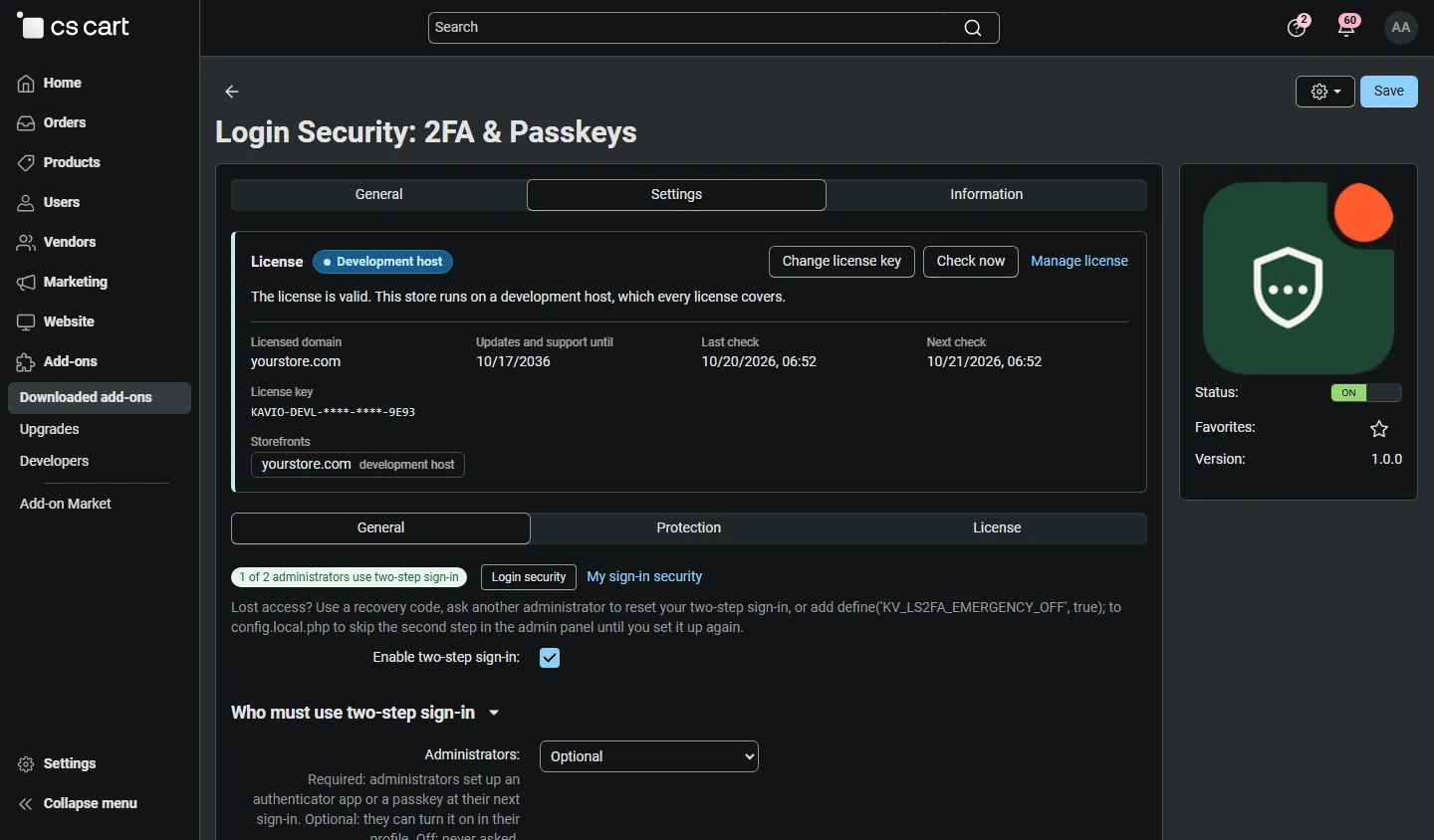
Task: Open the License settings sub-tab
Action: coord(997,528)
